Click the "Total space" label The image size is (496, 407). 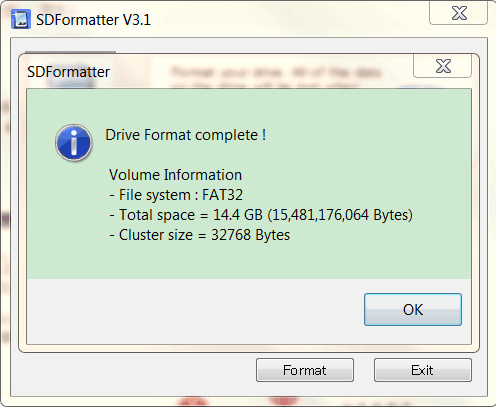point(157,215)
